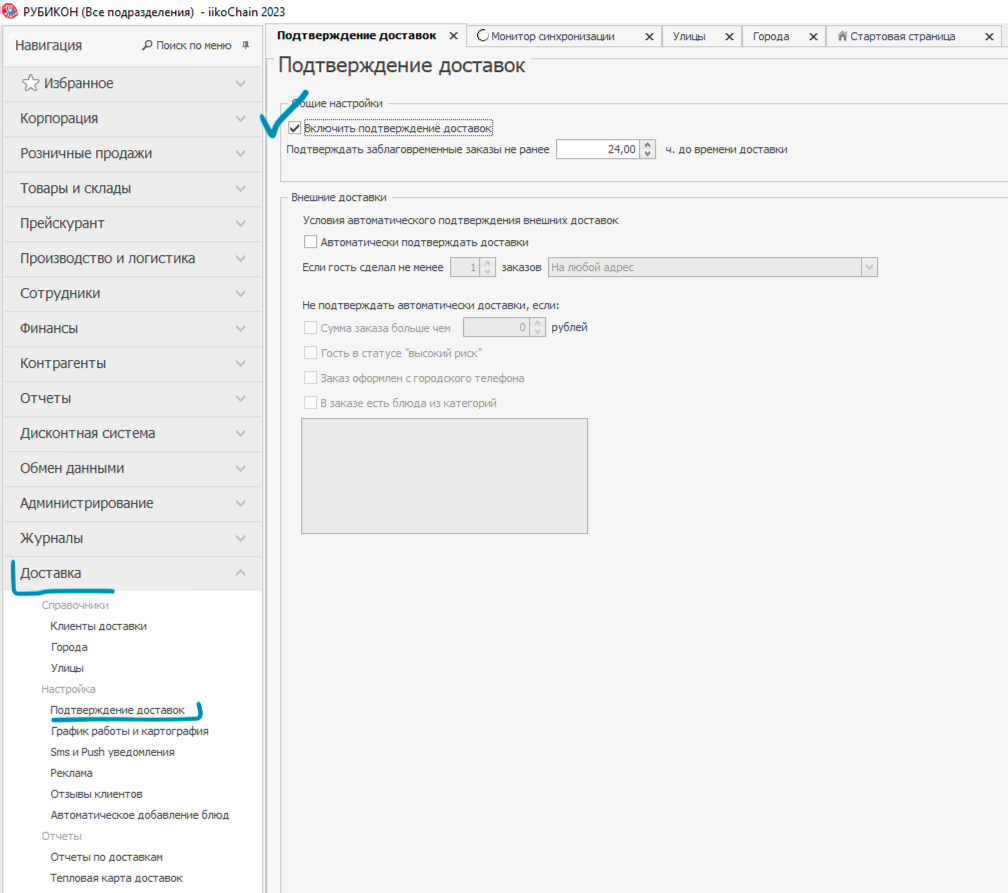The width and height of the screenshot is (1008, 893).
Task: Click the sync icon on Монитор синхронизации tab
Action: [483, 36]
